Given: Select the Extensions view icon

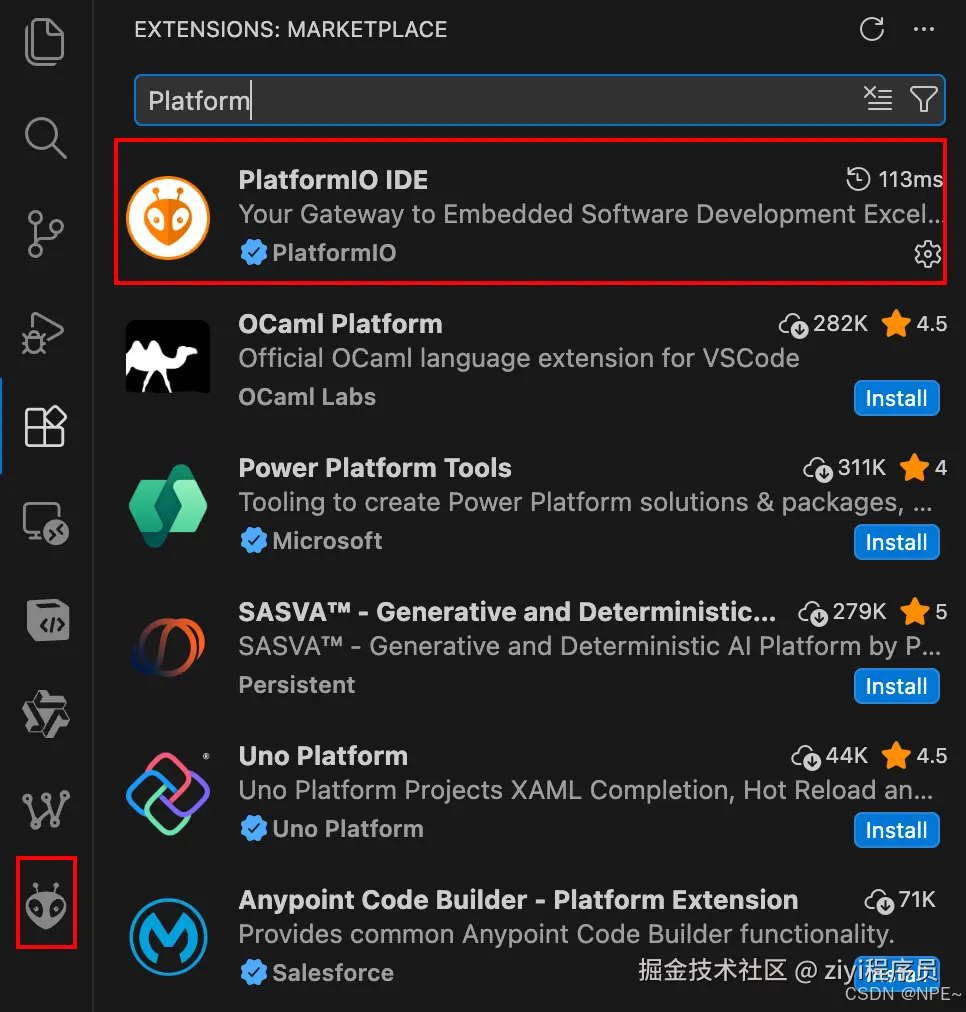Looking at the screenshot, I should pyautogui.click(x=45, y=426).
